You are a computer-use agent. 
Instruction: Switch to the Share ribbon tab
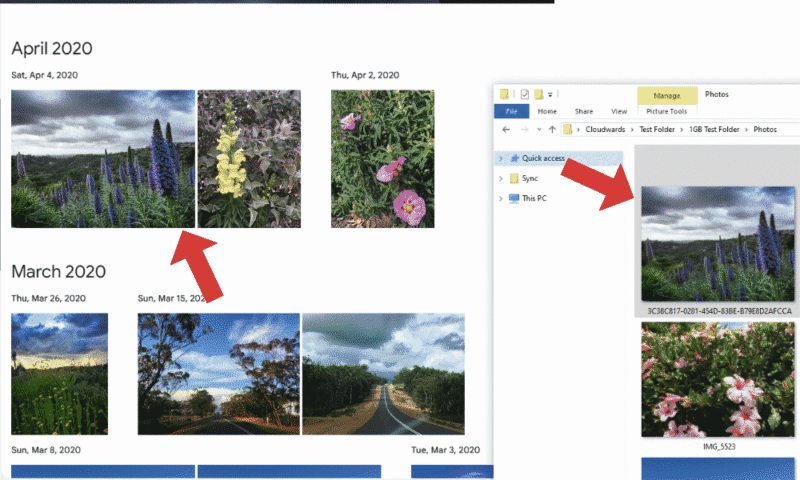pyautogui.click(x=584, y=111)
